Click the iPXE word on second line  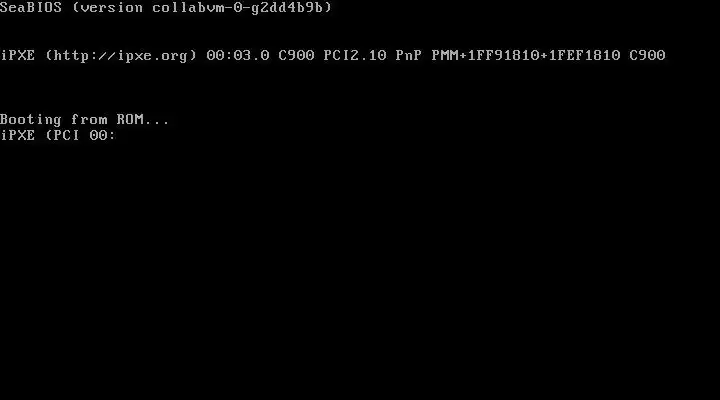tap(17, 55)
